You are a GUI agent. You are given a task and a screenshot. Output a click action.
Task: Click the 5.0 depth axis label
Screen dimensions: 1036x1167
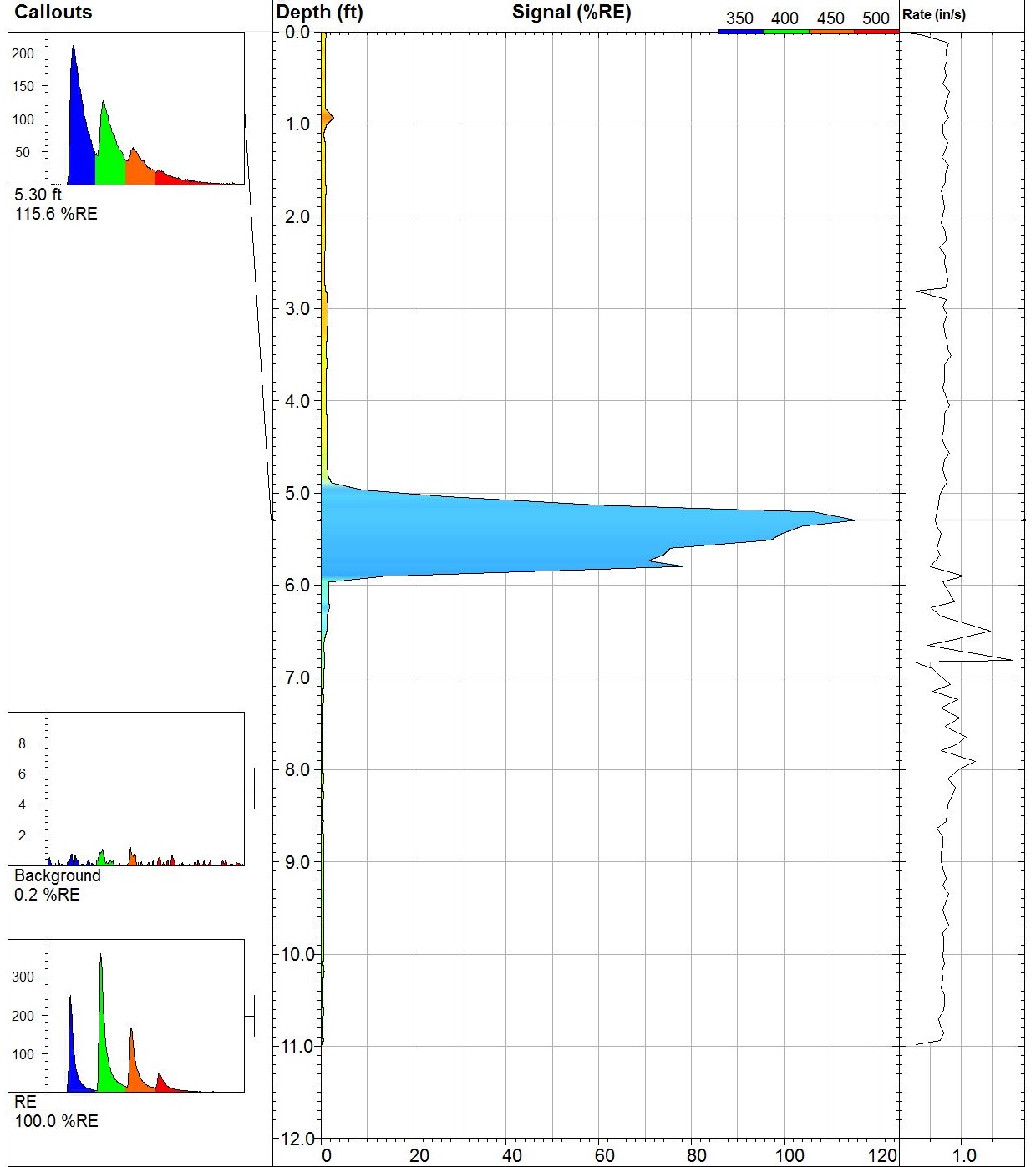(x=297, y=494)
